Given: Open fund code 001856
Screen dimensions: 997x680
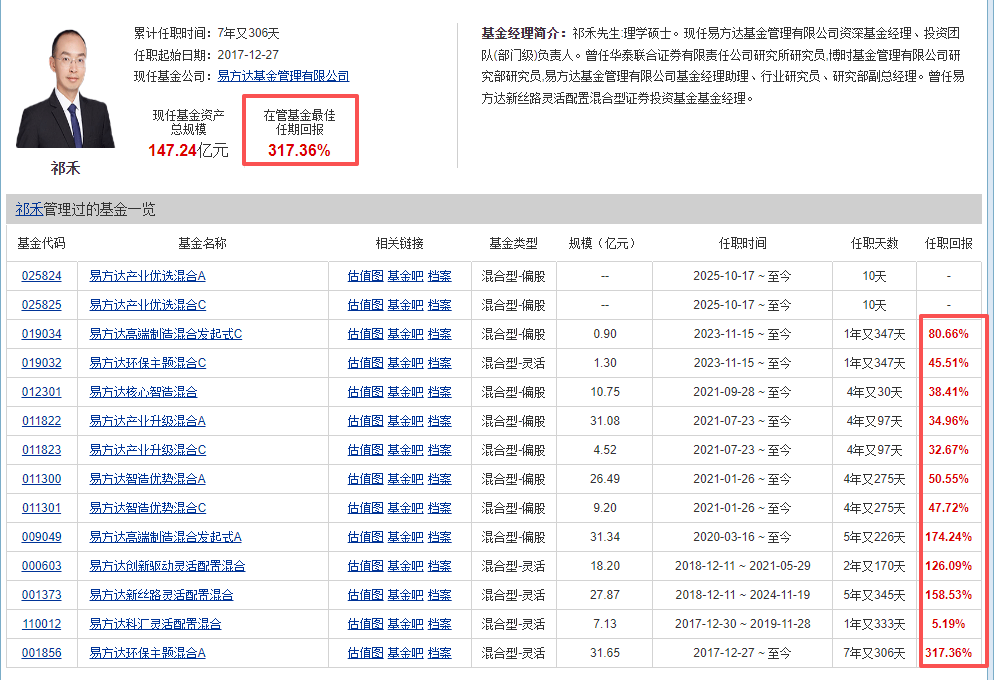Looking at the screenshot, I should [x=42, y=653].
